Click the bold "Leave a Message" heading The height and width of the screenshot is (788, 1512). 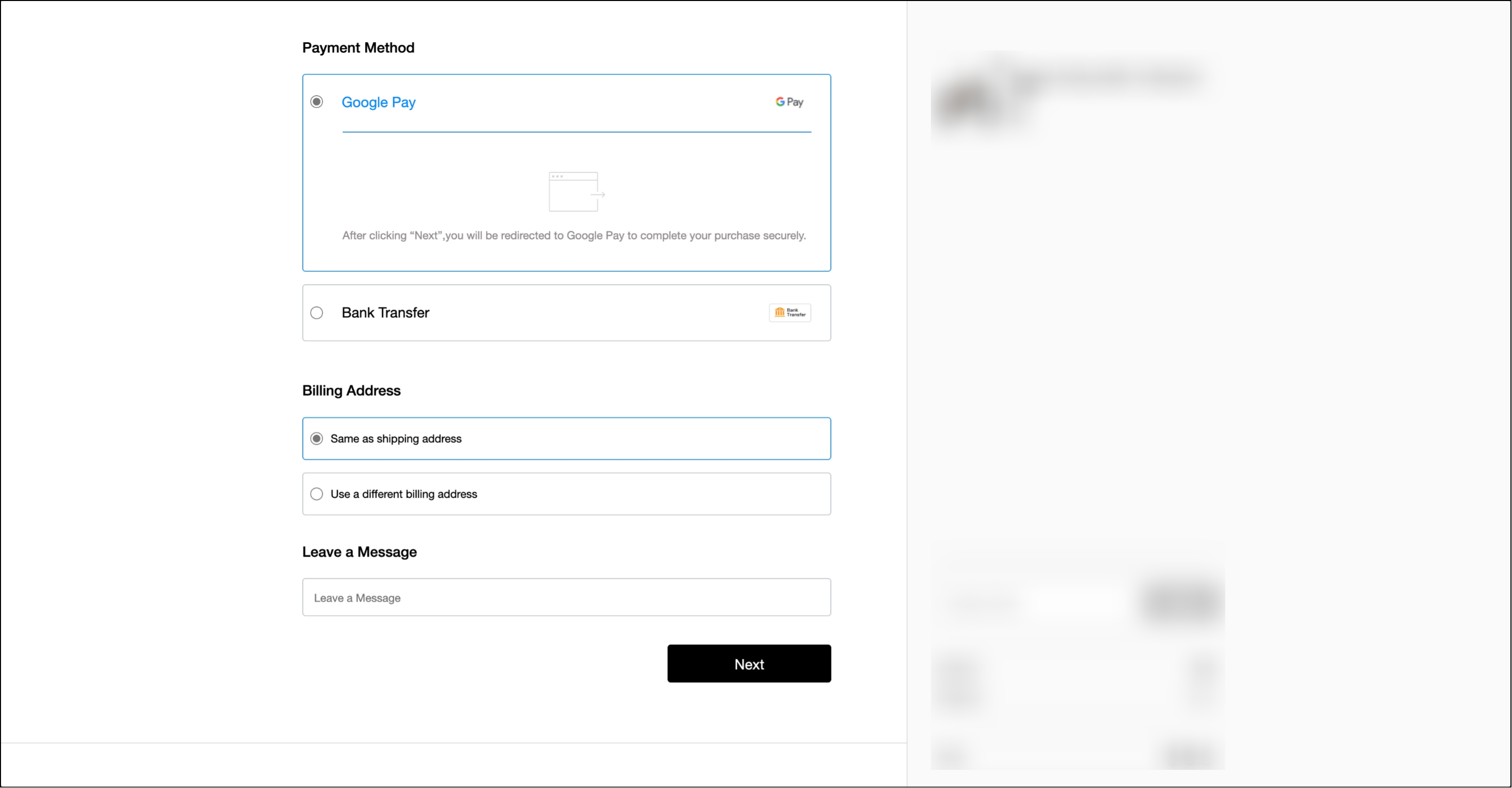[x=359, y=552]
